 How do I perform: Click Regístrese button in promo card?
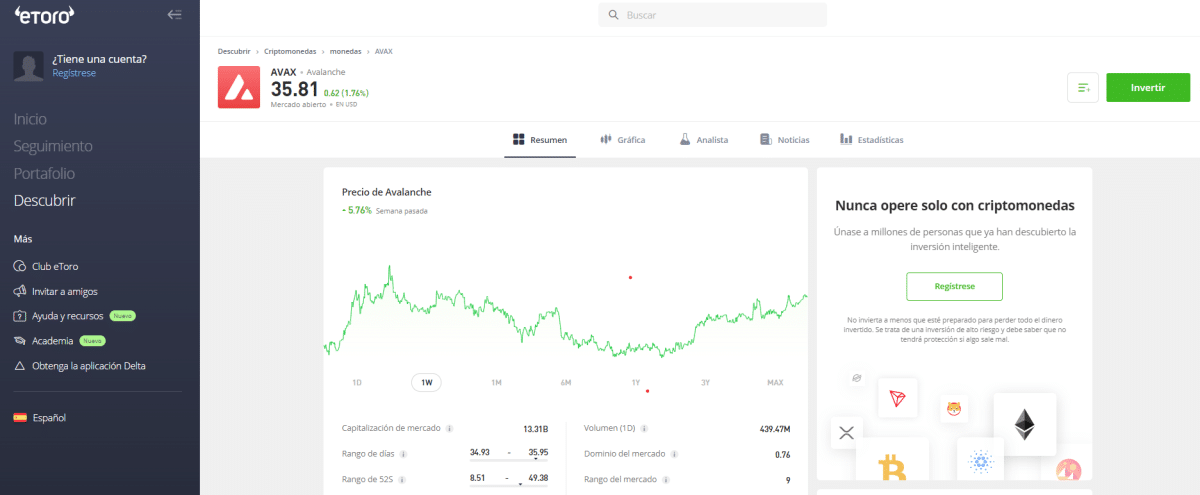tap(954, 286)
